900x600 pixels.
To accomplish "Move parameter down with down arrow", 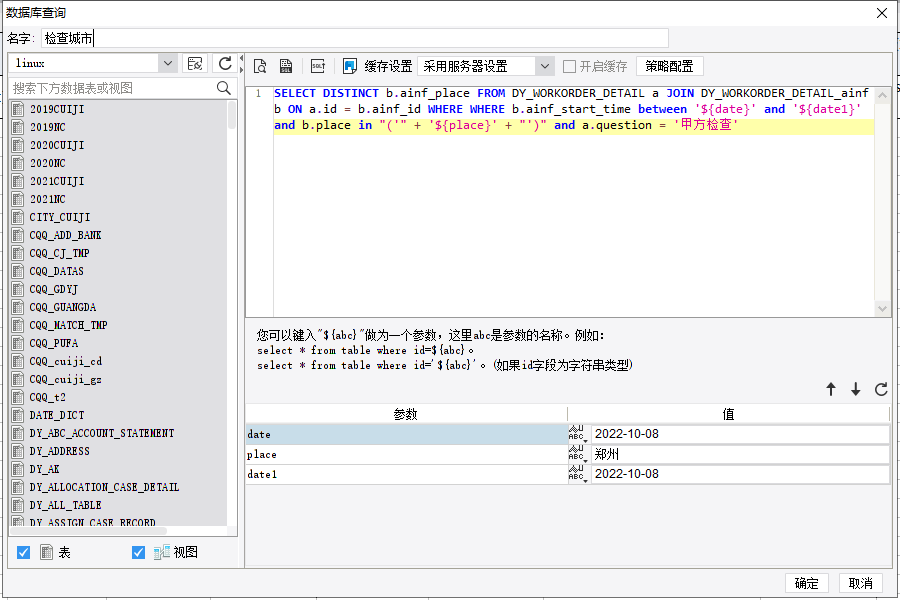I will click(x=856, y=389).
